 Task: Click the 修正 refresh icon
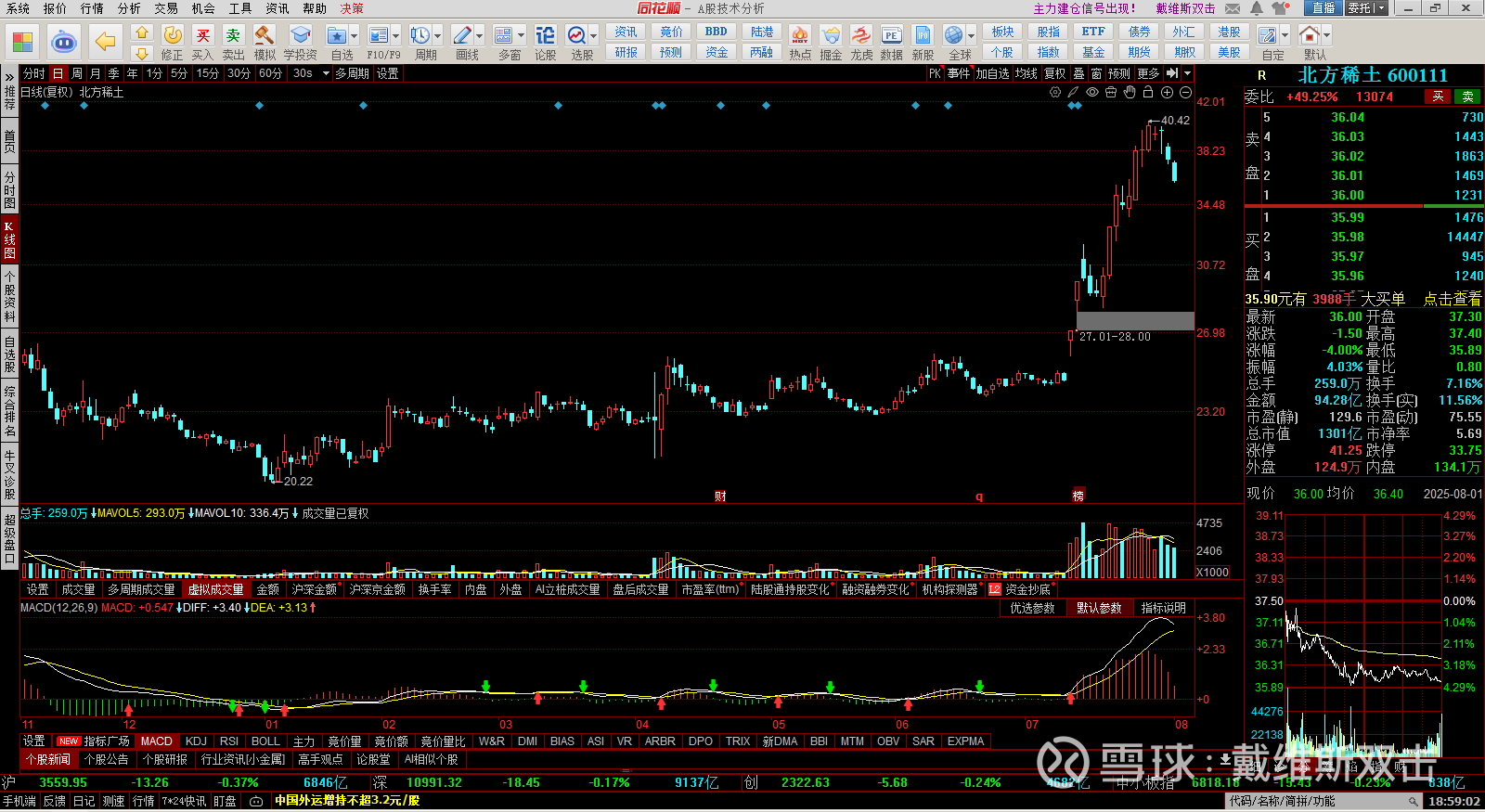point(173,35)
